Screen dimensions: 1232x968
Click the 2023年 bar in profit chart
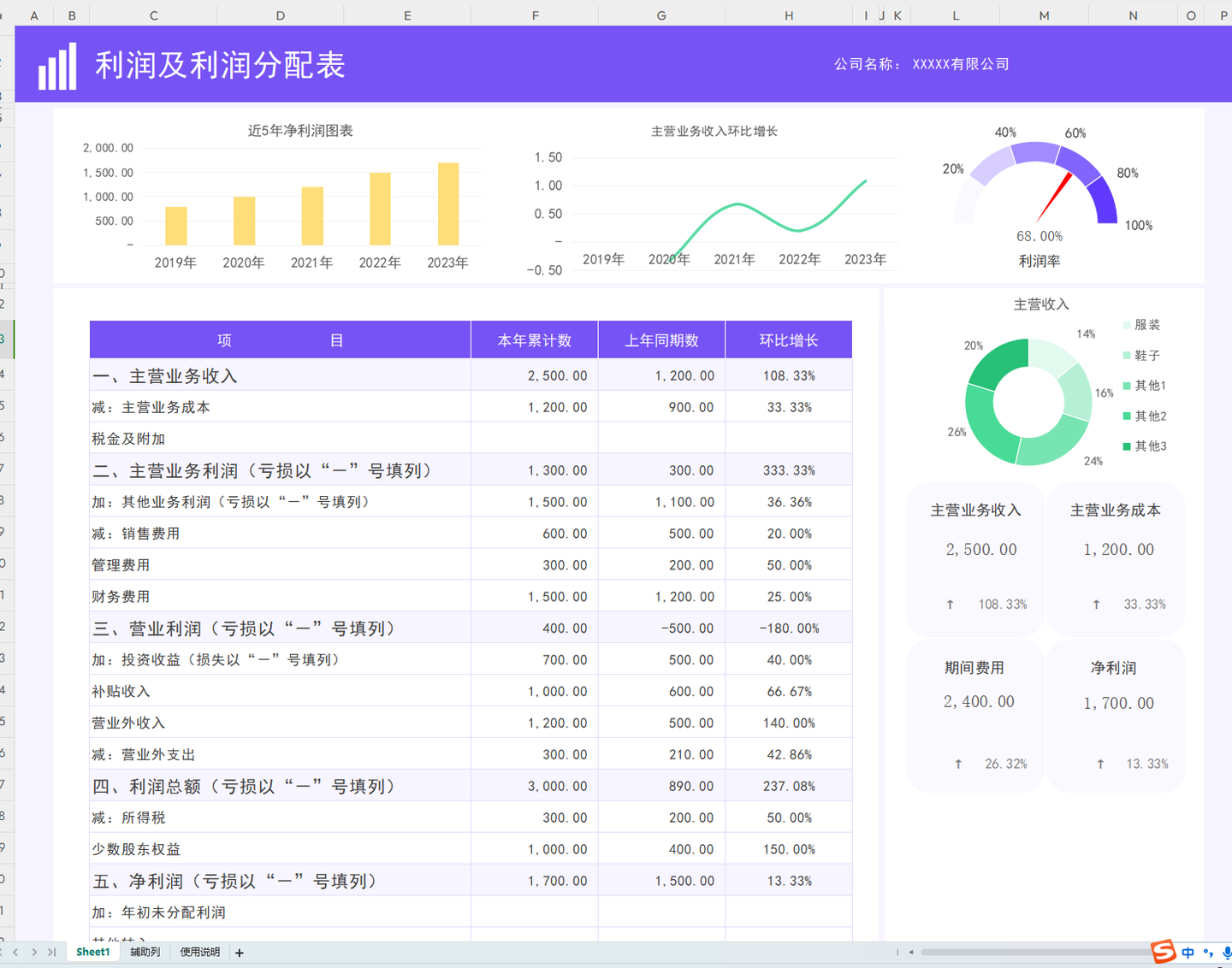[448, 204]
